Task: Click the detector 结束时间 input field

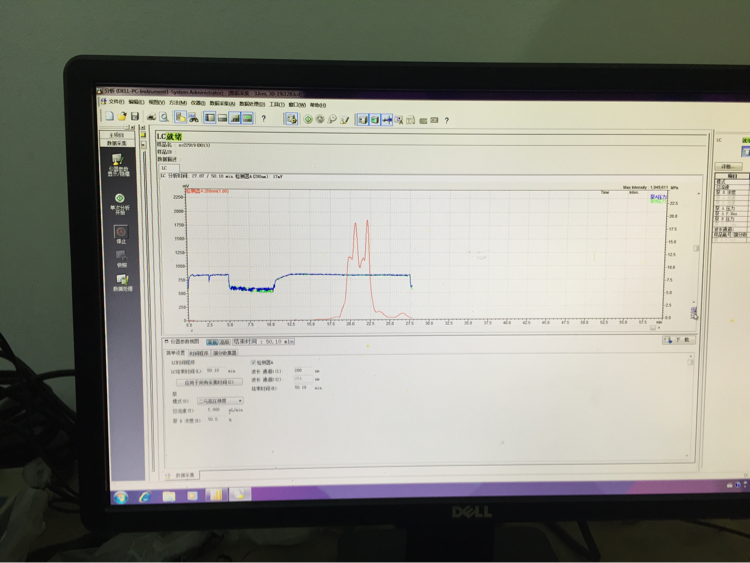Action: click(303, 388)
